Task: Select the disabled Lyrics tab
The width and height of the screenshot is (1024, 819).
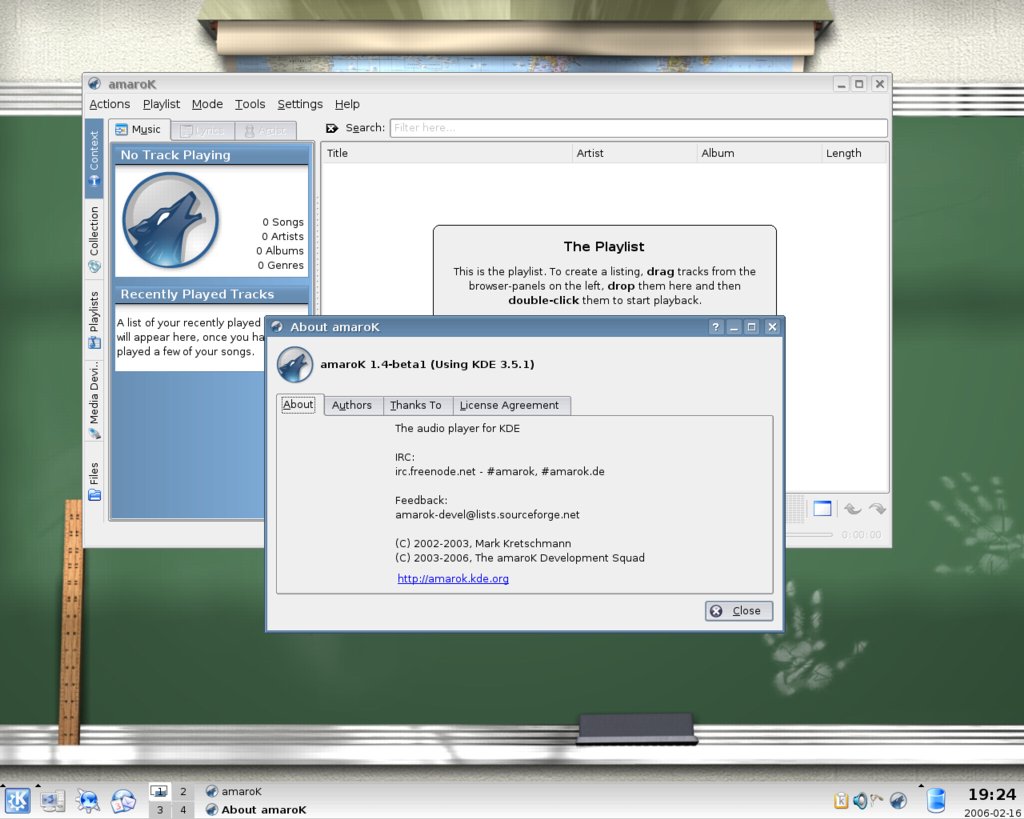Action: pyautogui.click(x=202, y=131)
